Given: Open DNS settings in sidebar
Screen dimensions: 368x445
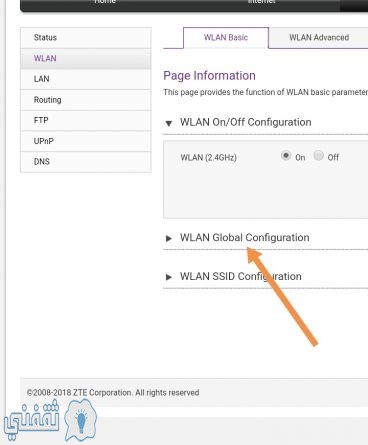Looking at the screenshot, I should (86, 162).
